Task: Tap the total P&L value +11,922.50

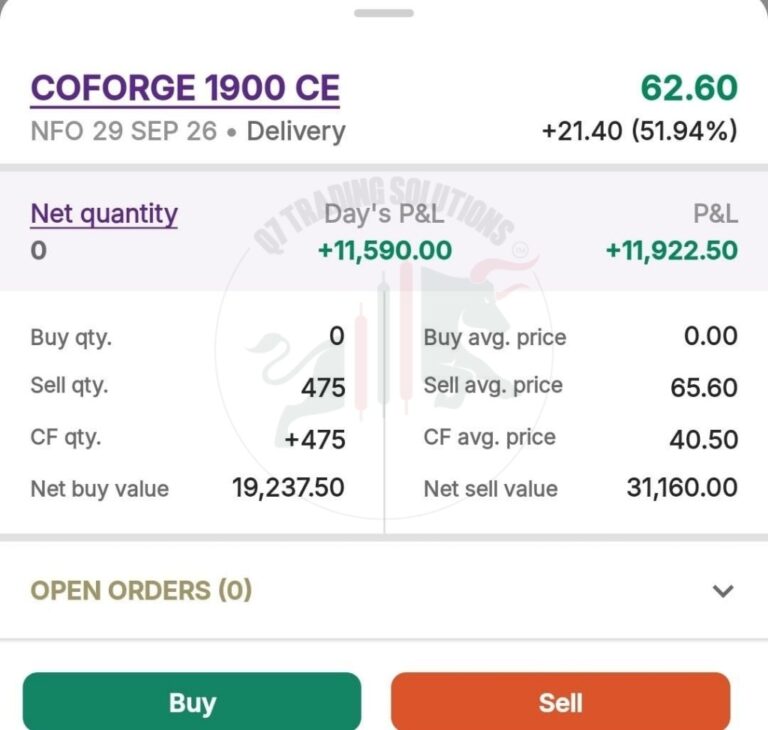Action: [672, 250]
